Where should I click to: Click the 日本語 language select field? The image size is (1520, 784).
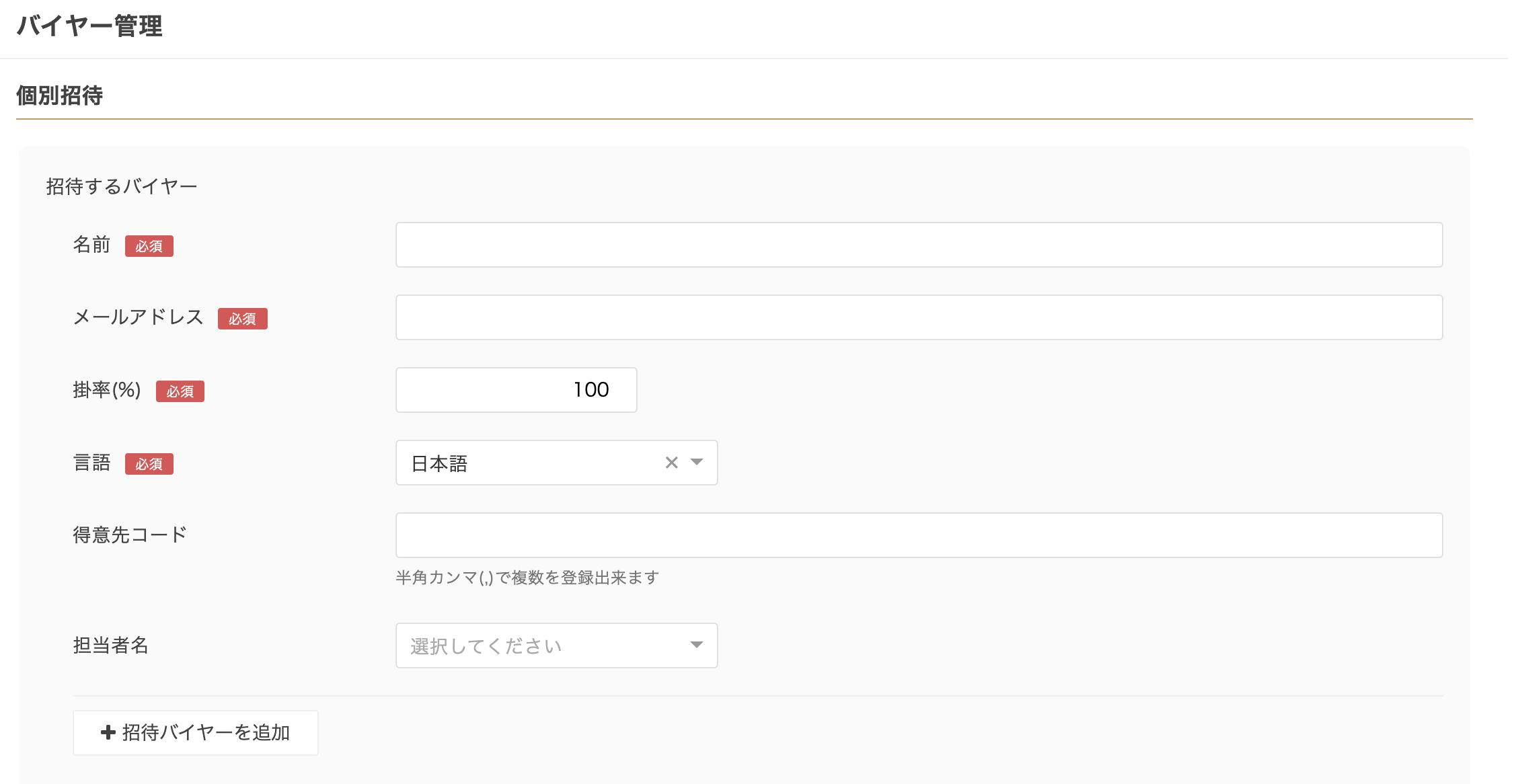click(x=525, y=463)
